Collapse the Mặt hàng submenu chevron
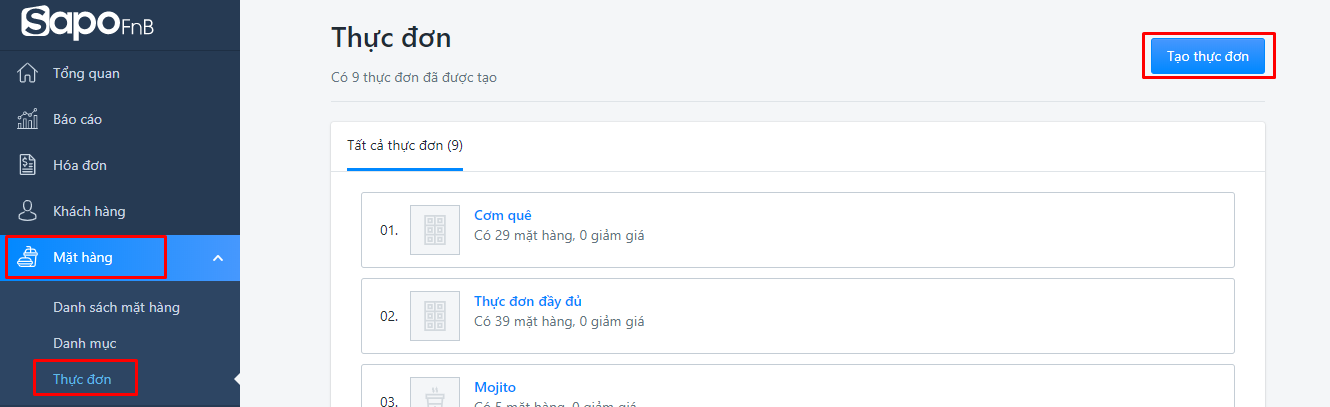The image size is (1330, 407). tap(218, 258)
